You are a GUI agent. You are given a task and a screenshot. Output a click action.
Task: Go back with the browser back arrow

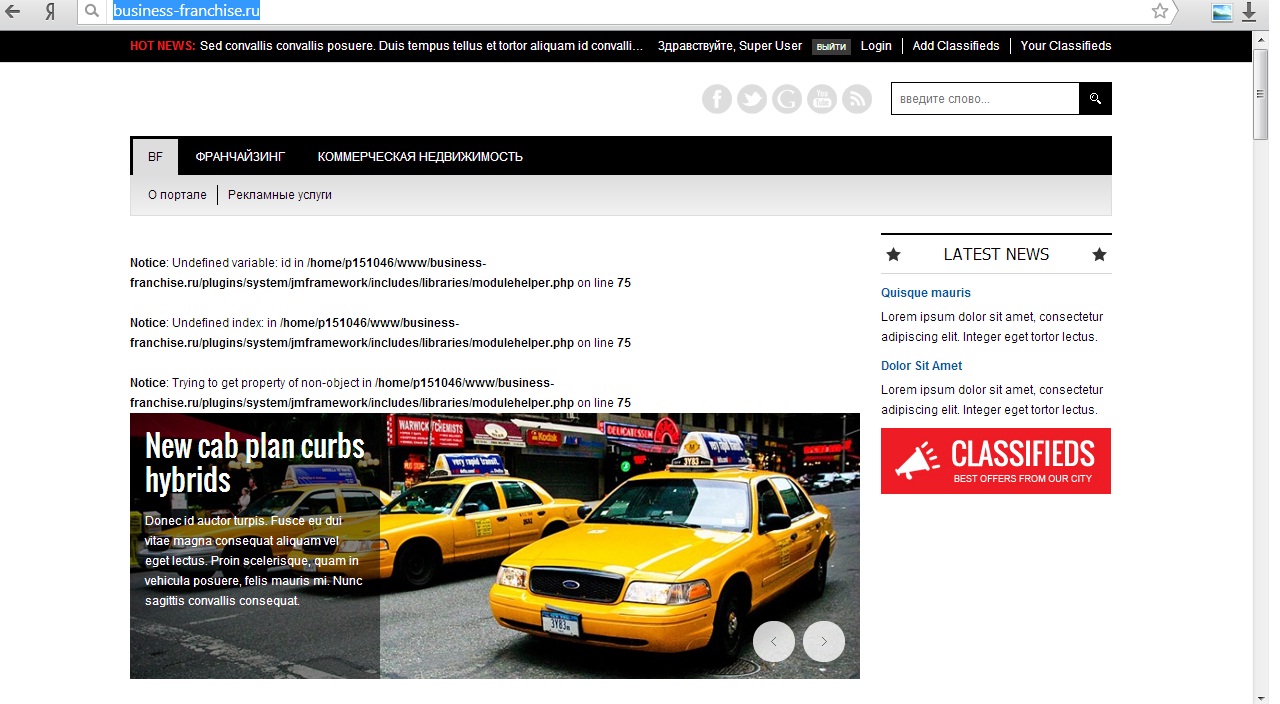[x=13, y=12]
